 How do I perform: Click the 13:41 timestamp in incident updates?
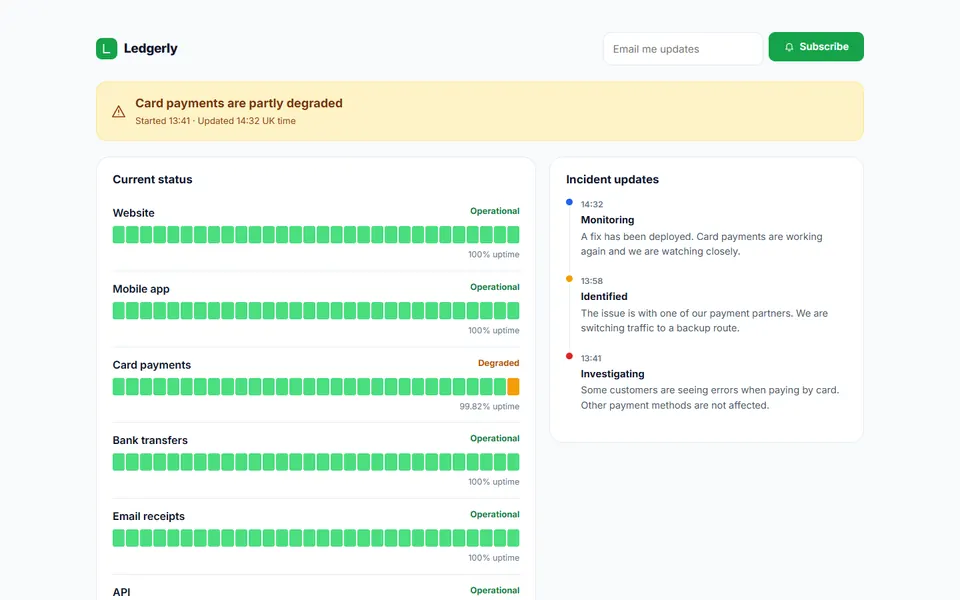pyautogui.click(x=591, y=358)
